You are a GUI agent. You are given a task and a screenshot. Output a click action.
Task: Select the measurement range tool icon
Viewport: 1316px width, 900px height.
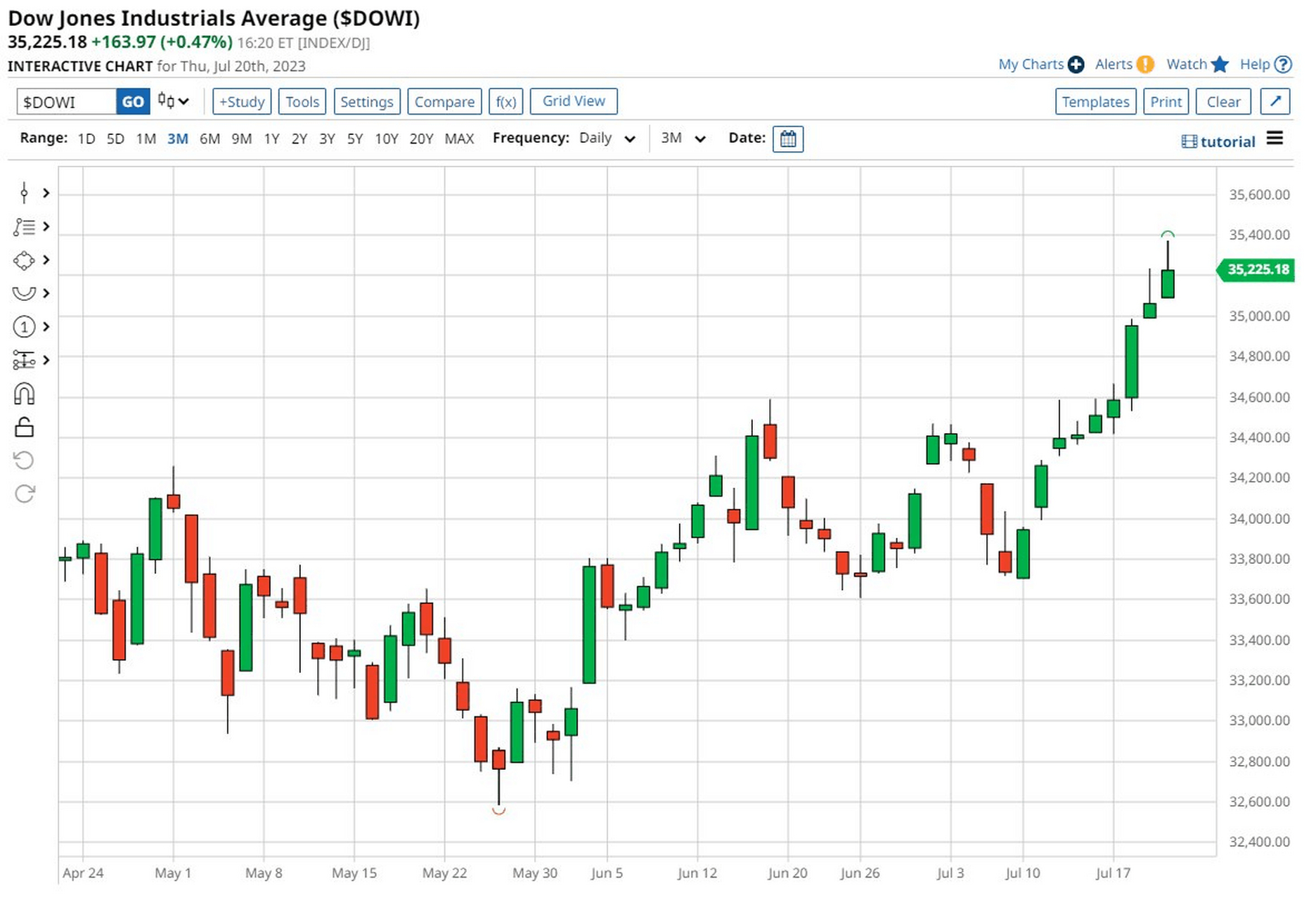click(24, 360)
